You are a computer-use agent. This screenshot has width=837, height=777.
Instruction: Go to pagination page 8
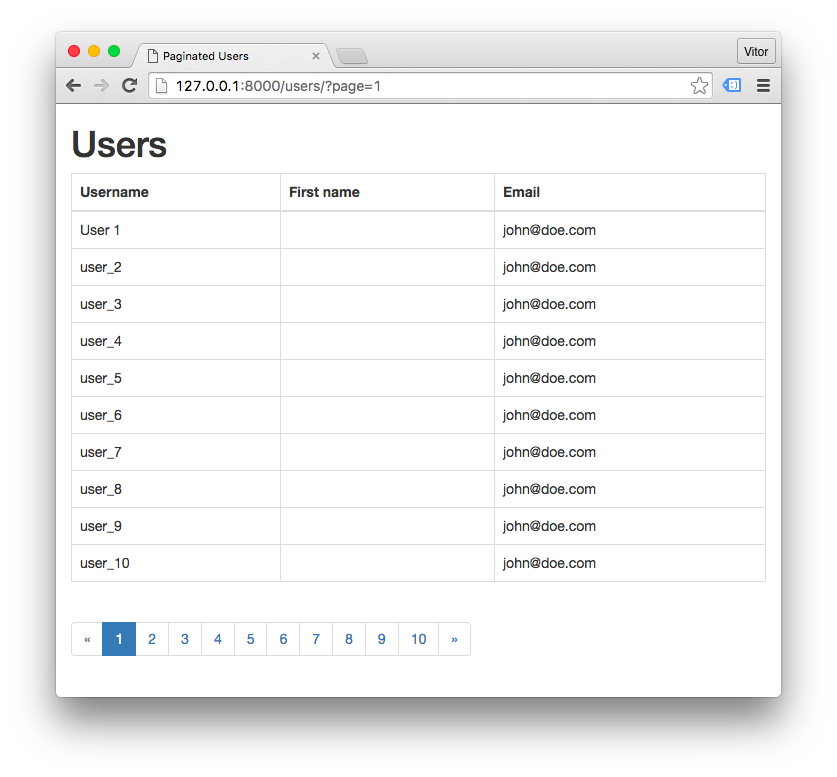click(x=349, y=639)
